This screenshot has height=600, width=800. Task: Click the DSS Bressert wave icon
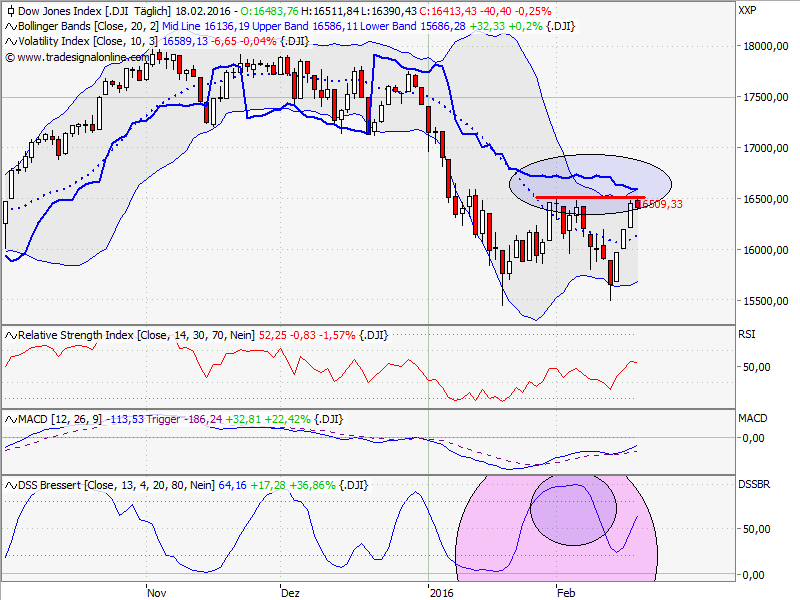[9, 485]
